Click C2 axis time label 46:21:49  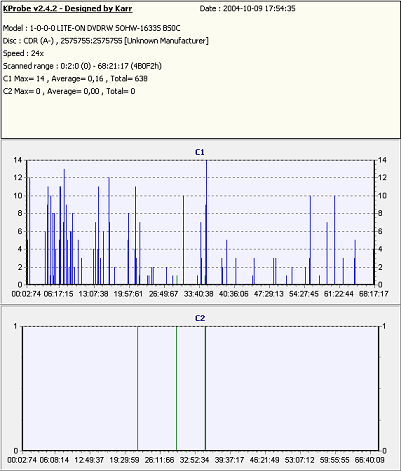[264, 460]
